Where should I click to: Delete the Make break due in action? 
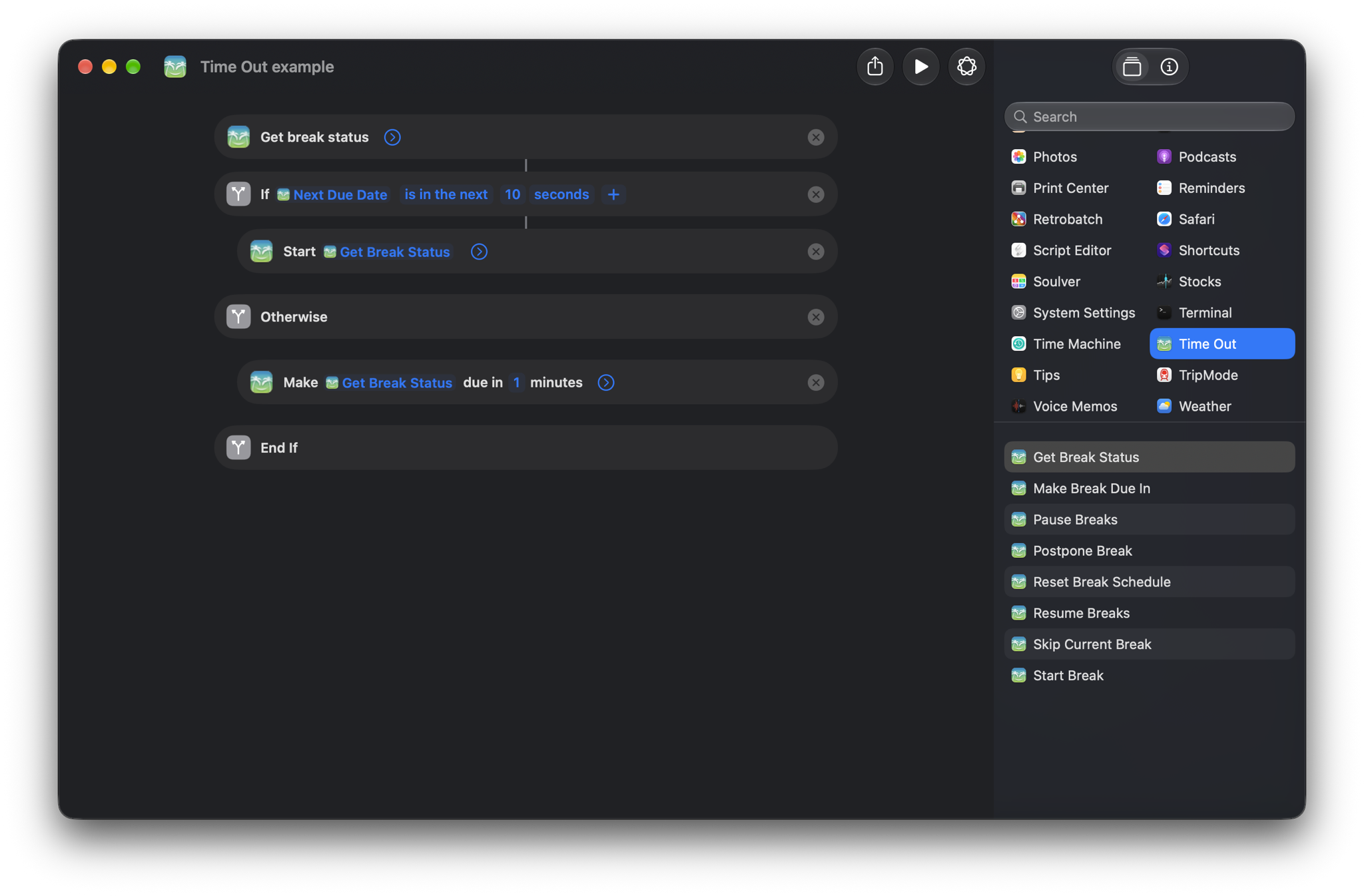(815, 383)
